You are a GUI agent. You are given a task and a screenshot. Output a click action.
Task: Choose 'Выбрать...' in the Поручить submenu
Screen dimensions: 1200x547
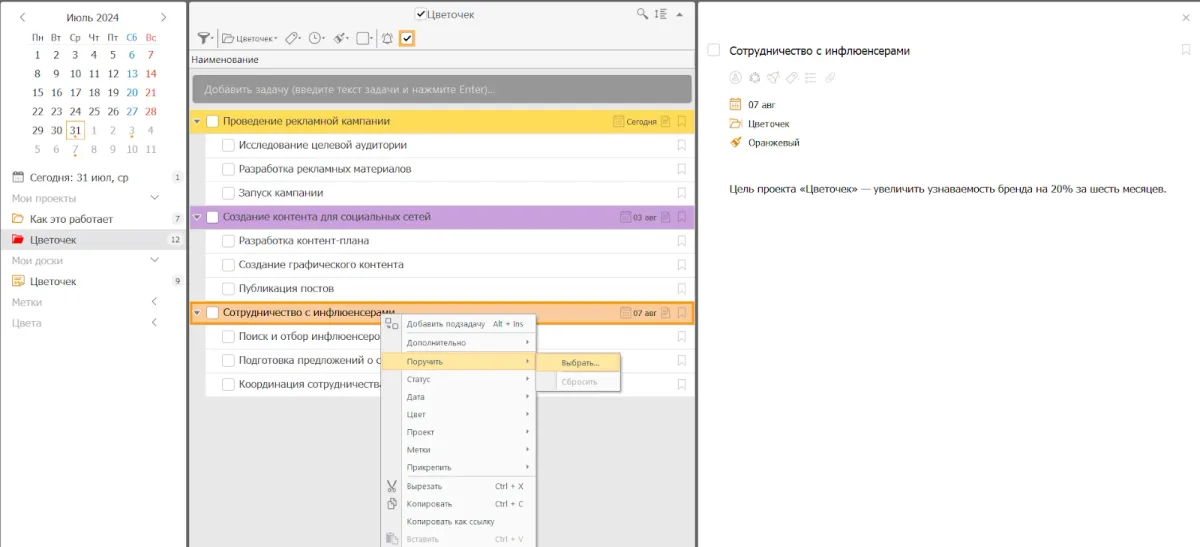click(x=580, y=362)
